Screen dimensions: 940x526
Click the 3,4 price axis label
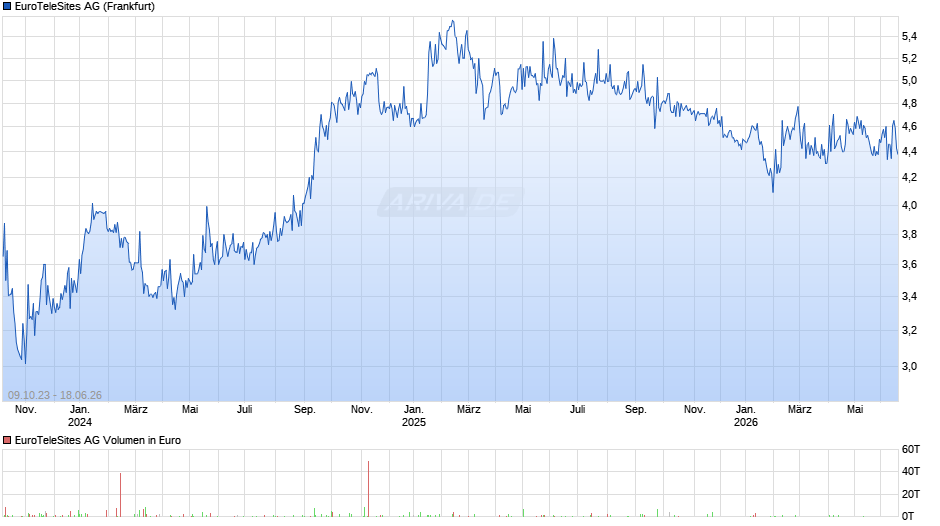pyautogui.click(x=909, y=296)
